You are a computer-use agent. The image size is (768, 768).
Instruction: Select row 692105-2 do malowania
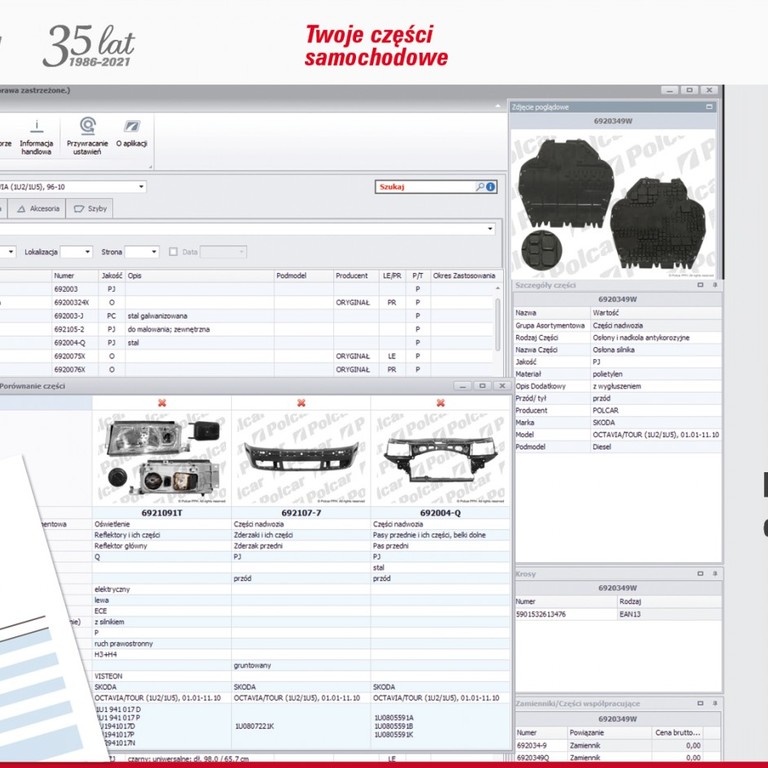(247, 329)
